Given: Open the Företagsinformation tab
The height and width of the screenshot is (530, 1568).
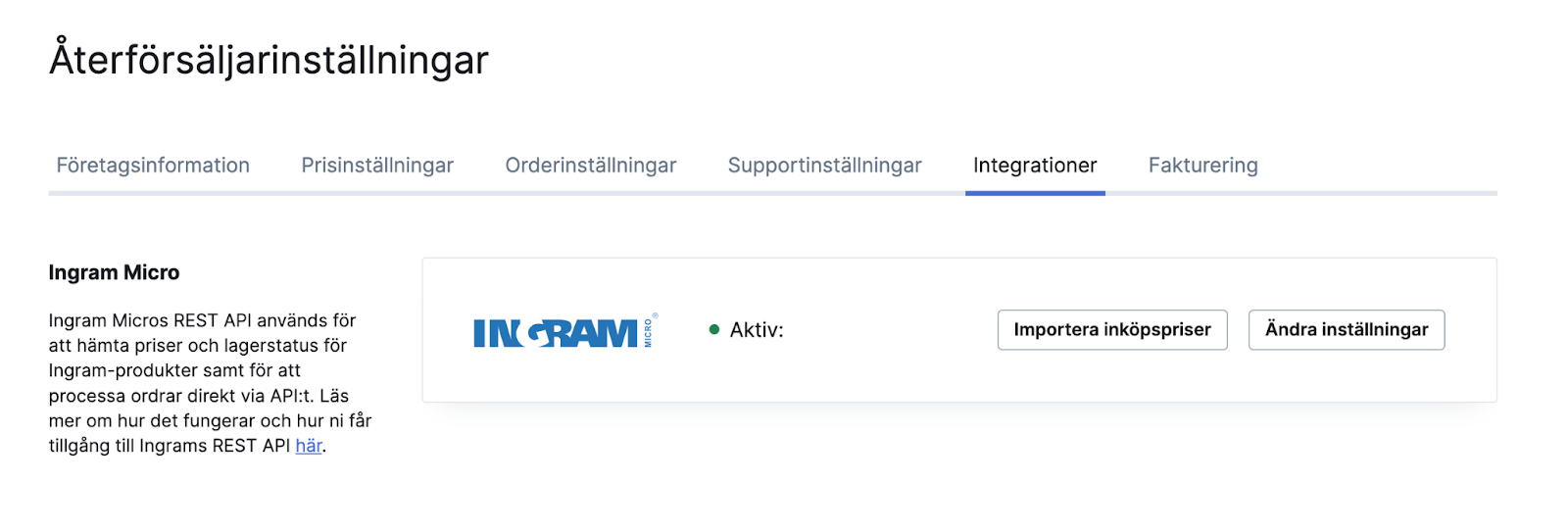Looking at the screenshot, I should click(x=153, y=166).
